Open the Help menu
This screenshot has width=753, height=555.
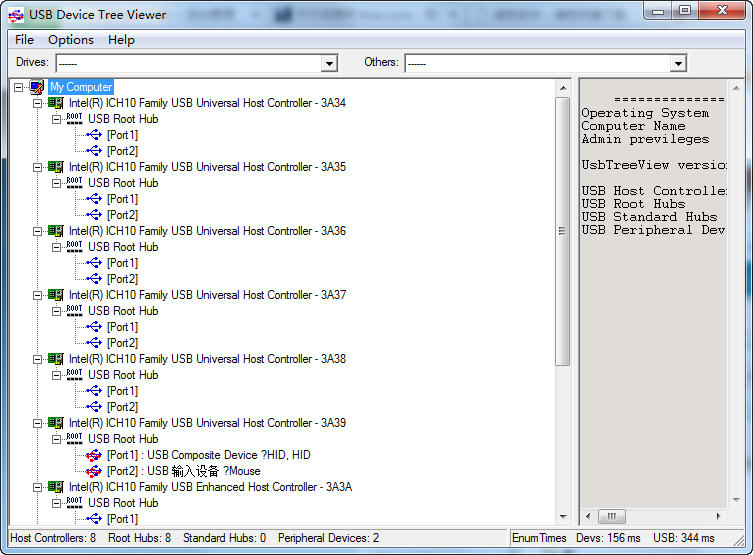pyautogui.click(x=121, y=40)
